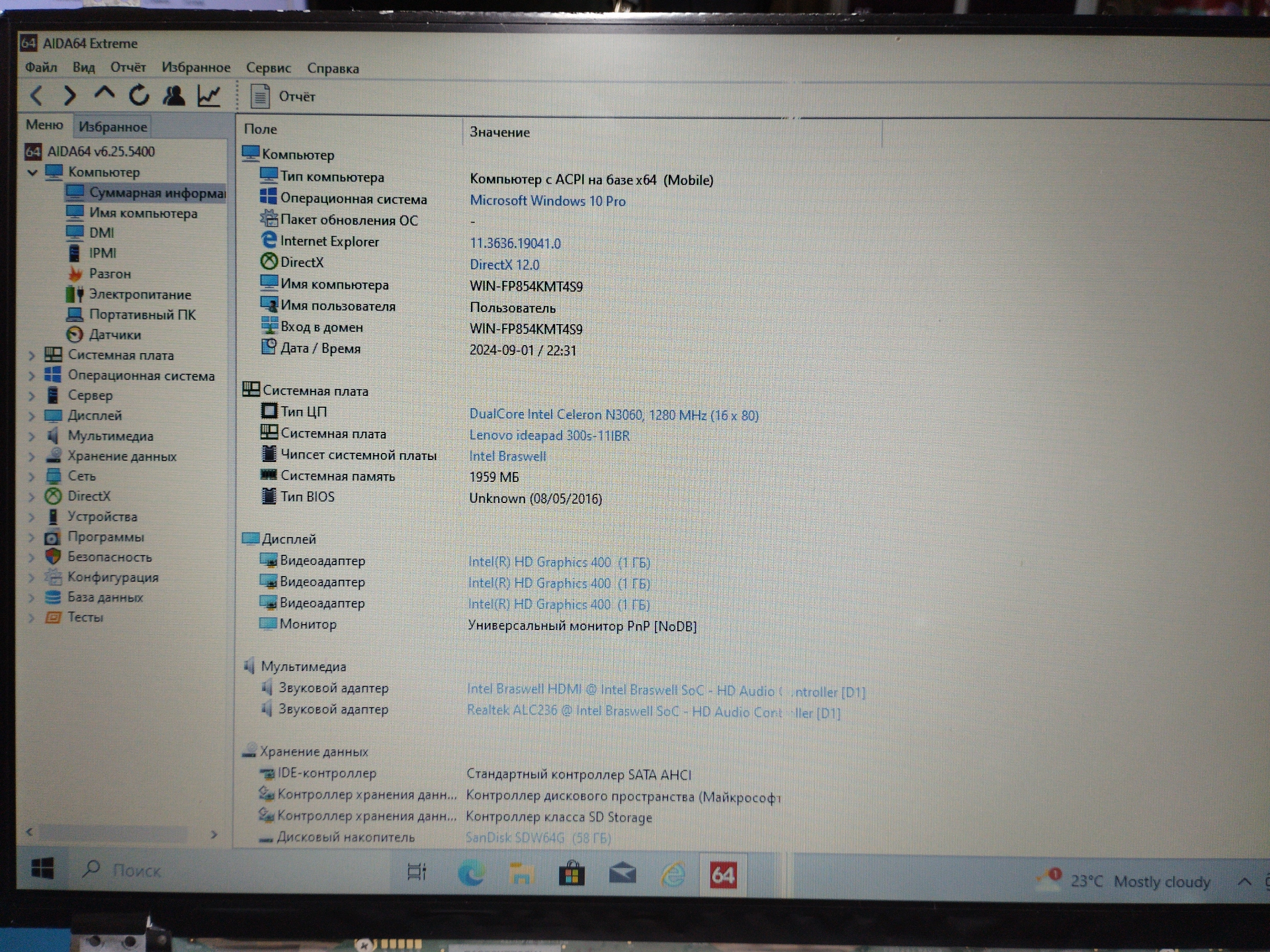Open the Realtek ALC236 audio link
1270x952 pixels.
[654, 712]
